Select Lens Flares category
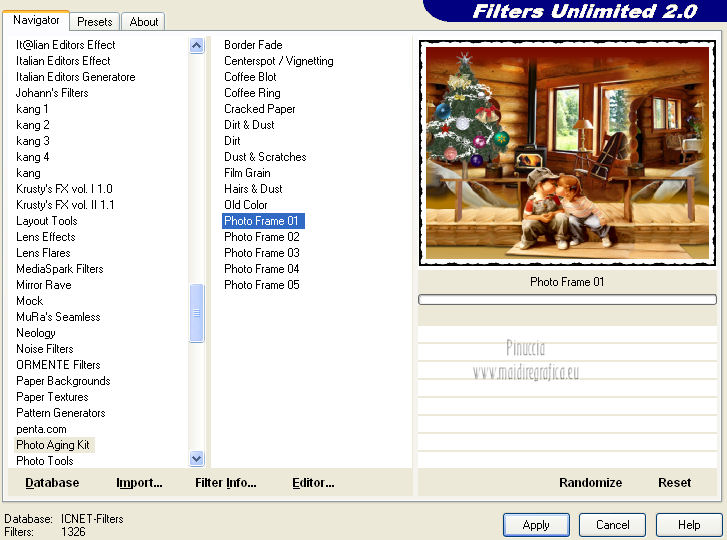727x540 pixels. point(43,253)
